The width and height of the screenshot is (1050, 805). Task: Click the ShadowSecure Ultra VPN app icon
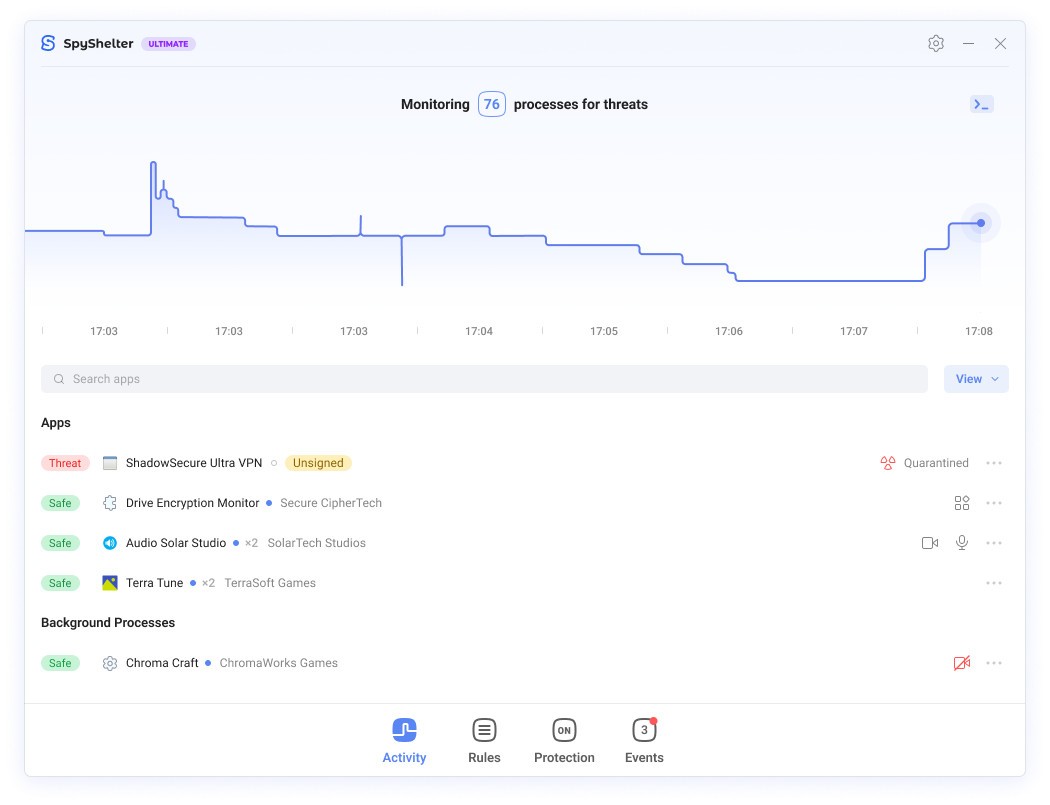pos(110,463)
